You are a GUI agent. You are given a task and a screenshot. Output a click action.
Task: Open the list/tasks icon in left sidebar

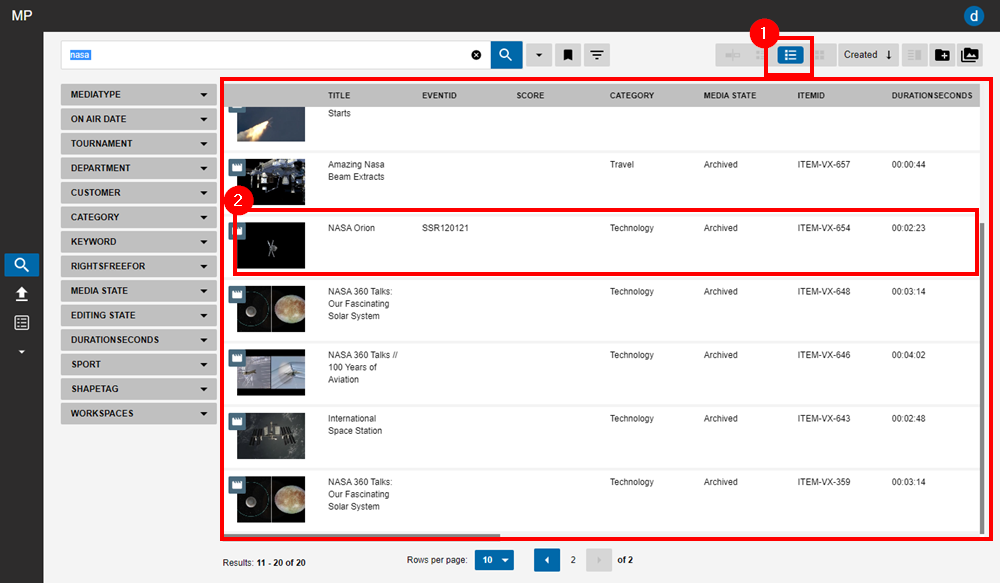click(22, 322)
